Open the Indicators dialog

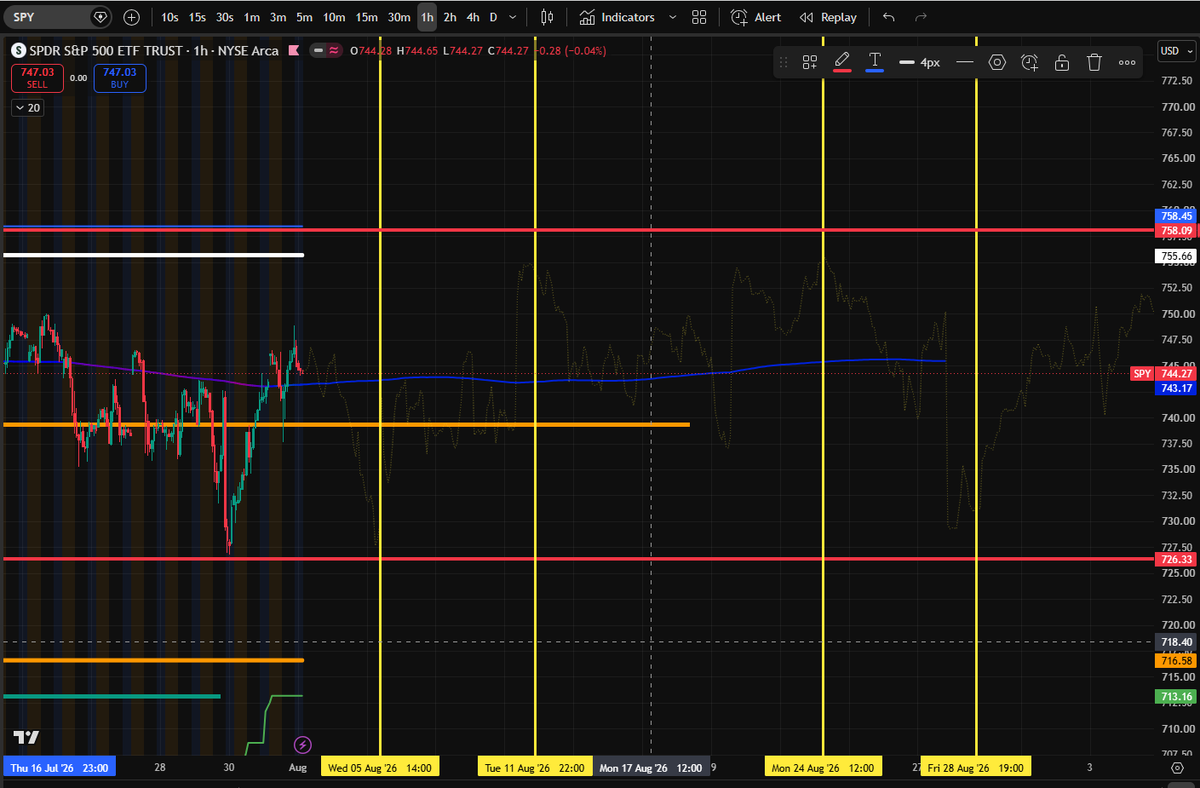click(617, 17)
